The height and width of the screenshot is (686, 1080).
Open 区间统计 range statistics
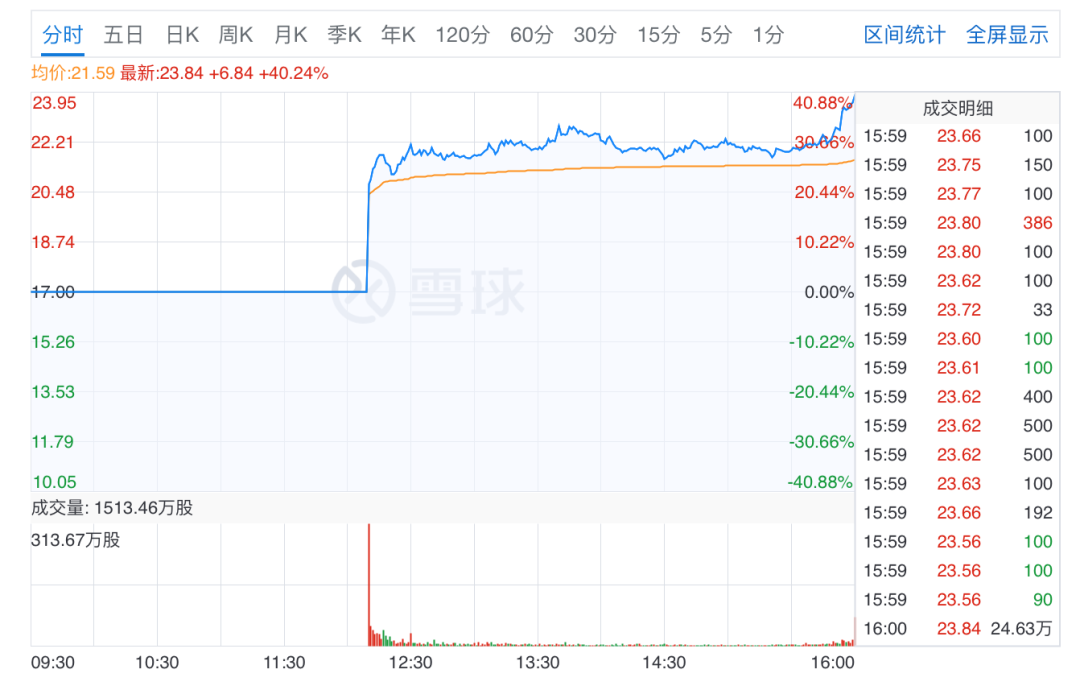click(904, 35)
